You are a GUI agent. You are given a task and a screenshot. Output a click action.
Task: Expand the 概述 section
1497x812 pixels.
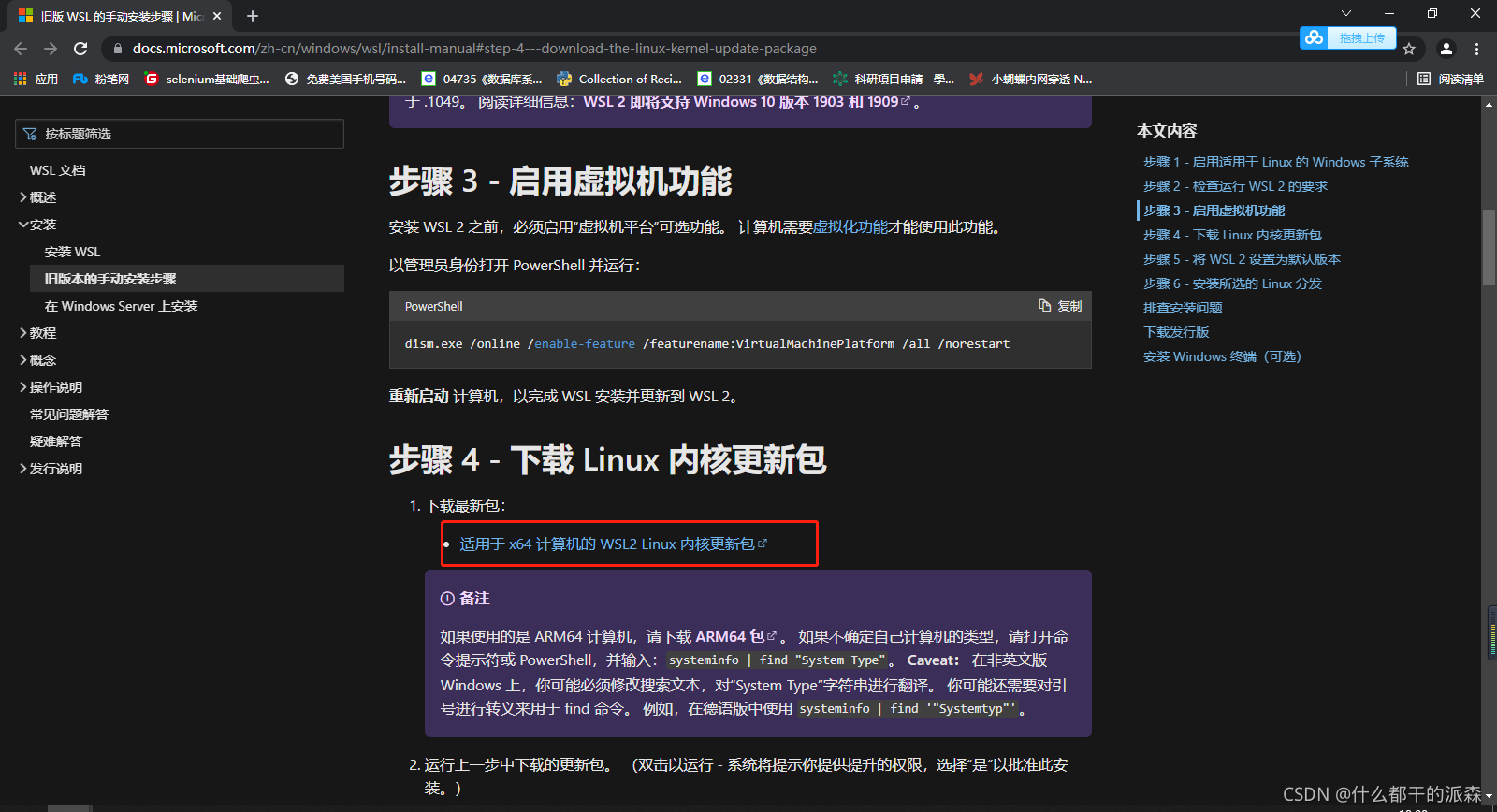point(37,197)
